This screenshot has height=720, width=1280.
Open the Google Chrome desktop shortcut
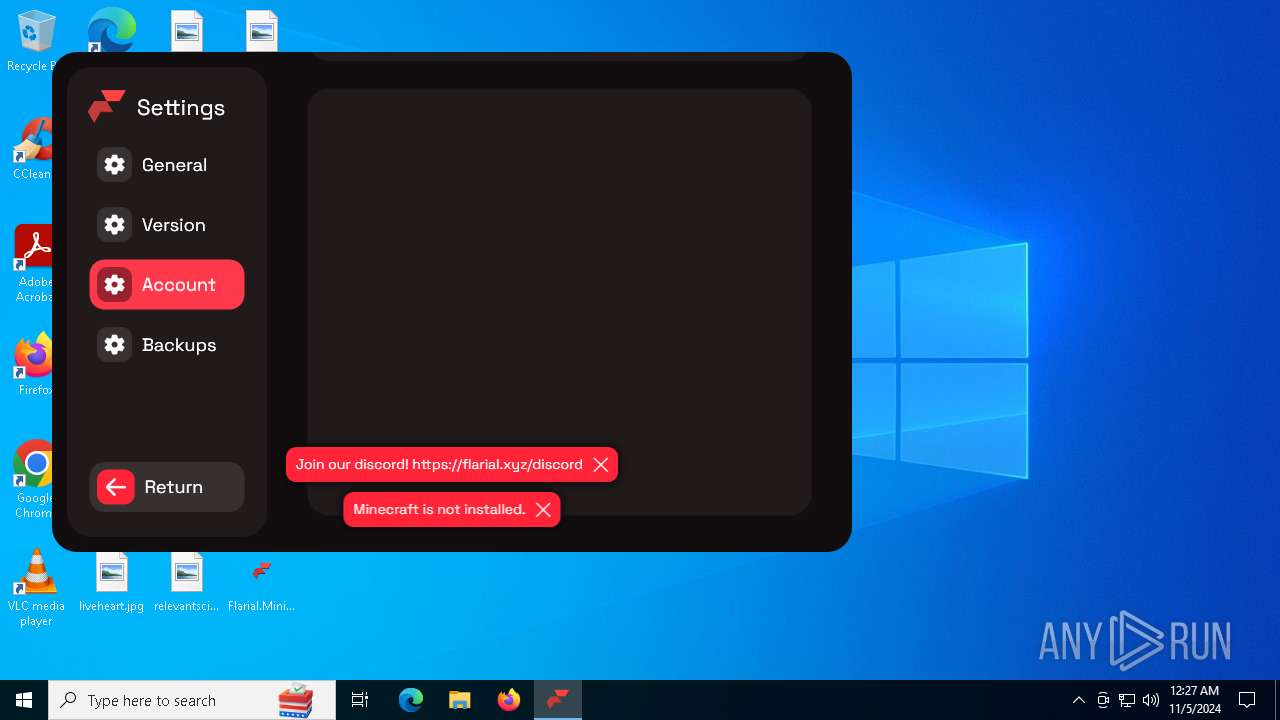tap(36, 480)
